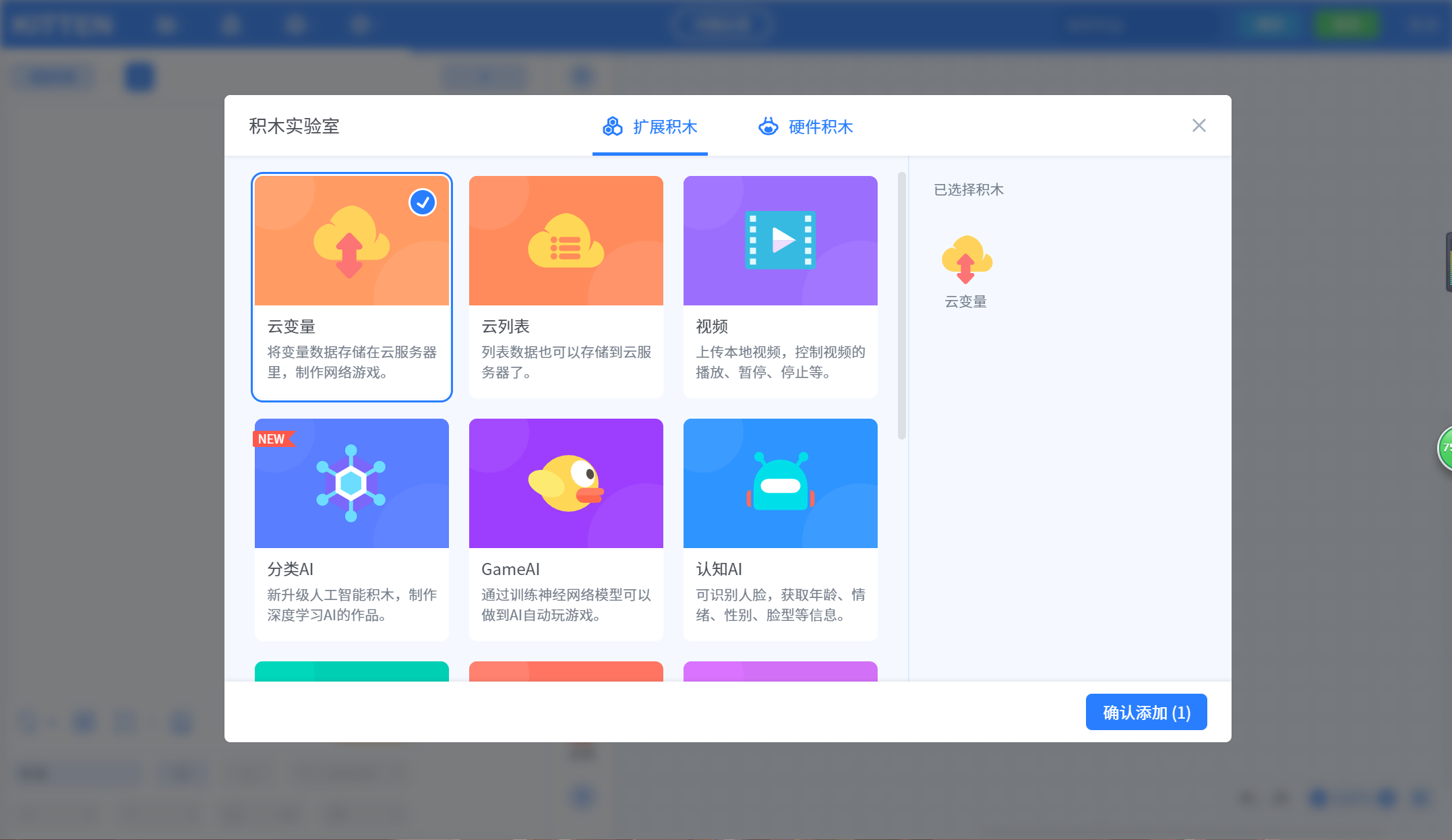1452x840 pixels.
Task: Select the GameAI bird icon
Action: tap(566, 483)
